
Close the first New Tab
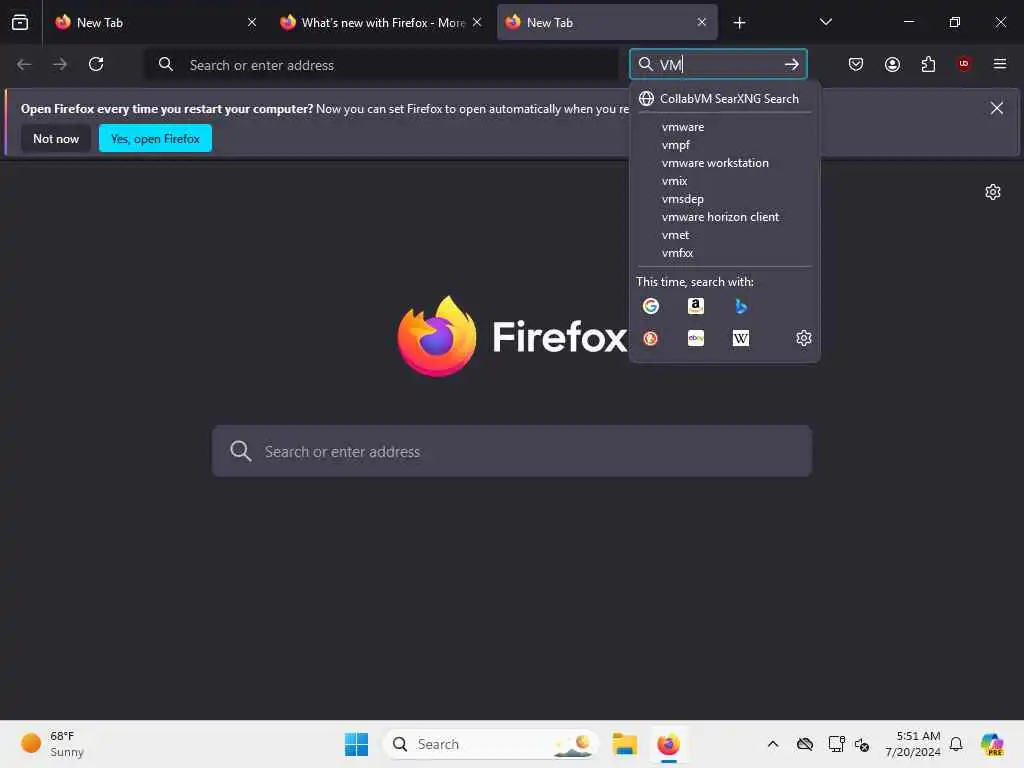251,22
